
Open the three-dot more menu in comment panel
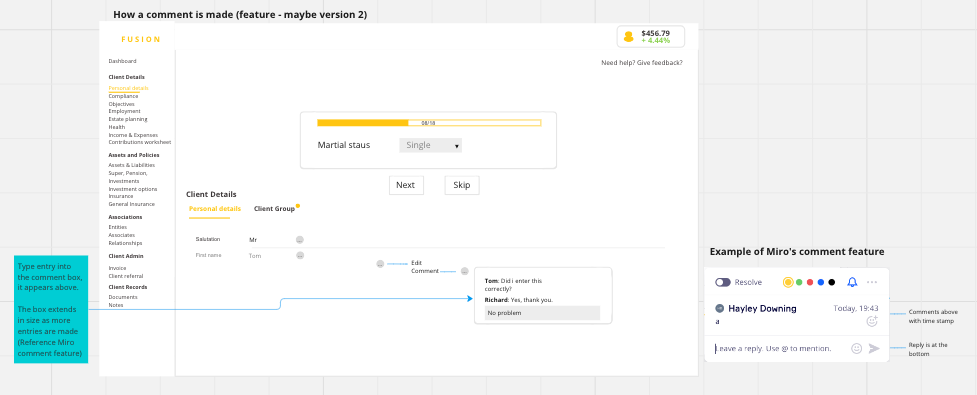coord(872,282)
